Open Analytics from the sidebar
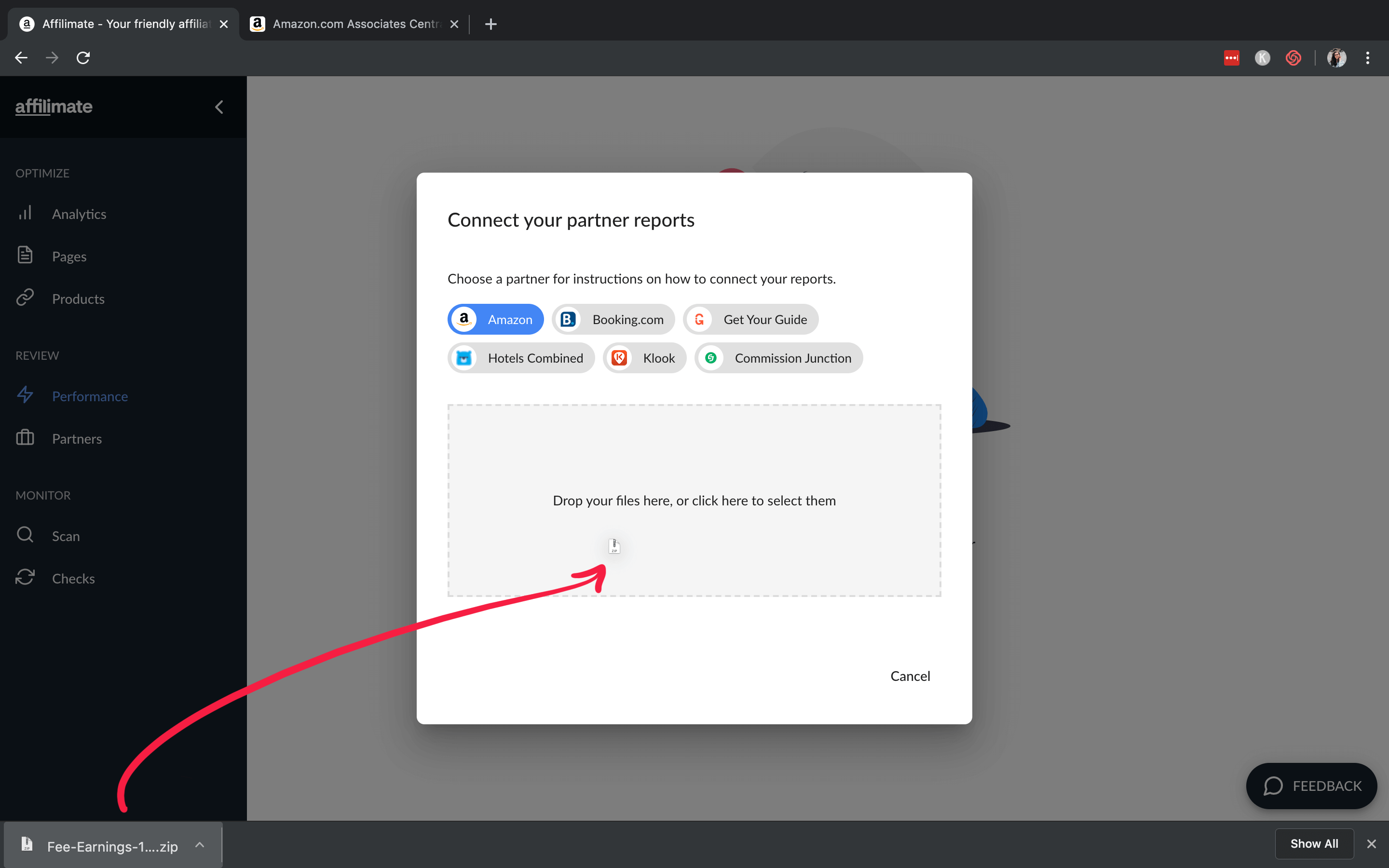Viewport: 1389px width, 868px height. [79, 214]
